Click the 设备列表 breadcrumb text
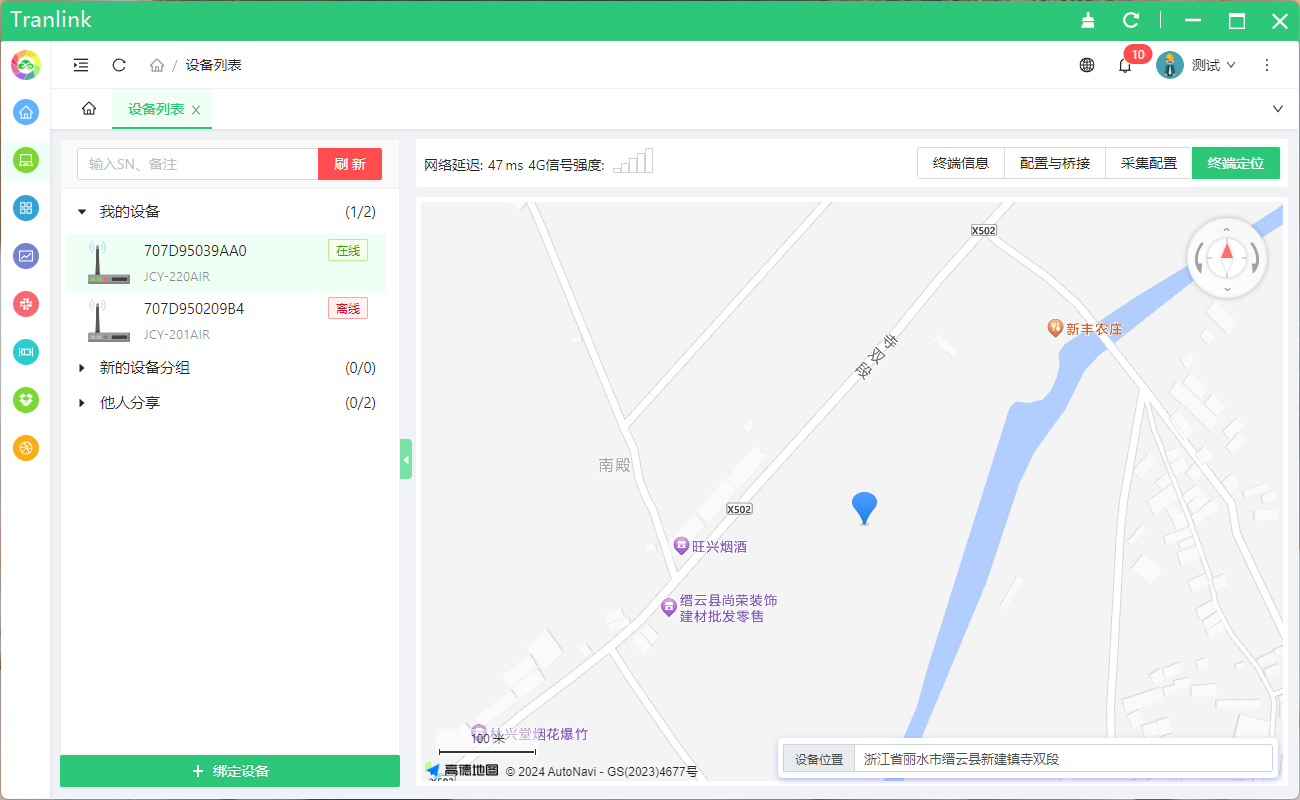The height and width of the screenshot is (800, 1300). click(214, 65)
